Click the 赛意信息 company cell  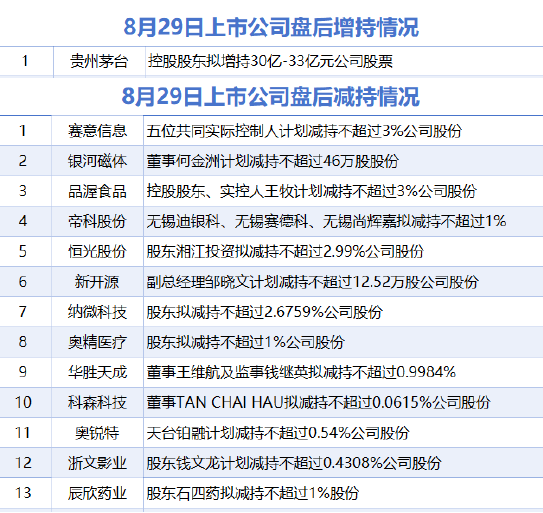97,131
